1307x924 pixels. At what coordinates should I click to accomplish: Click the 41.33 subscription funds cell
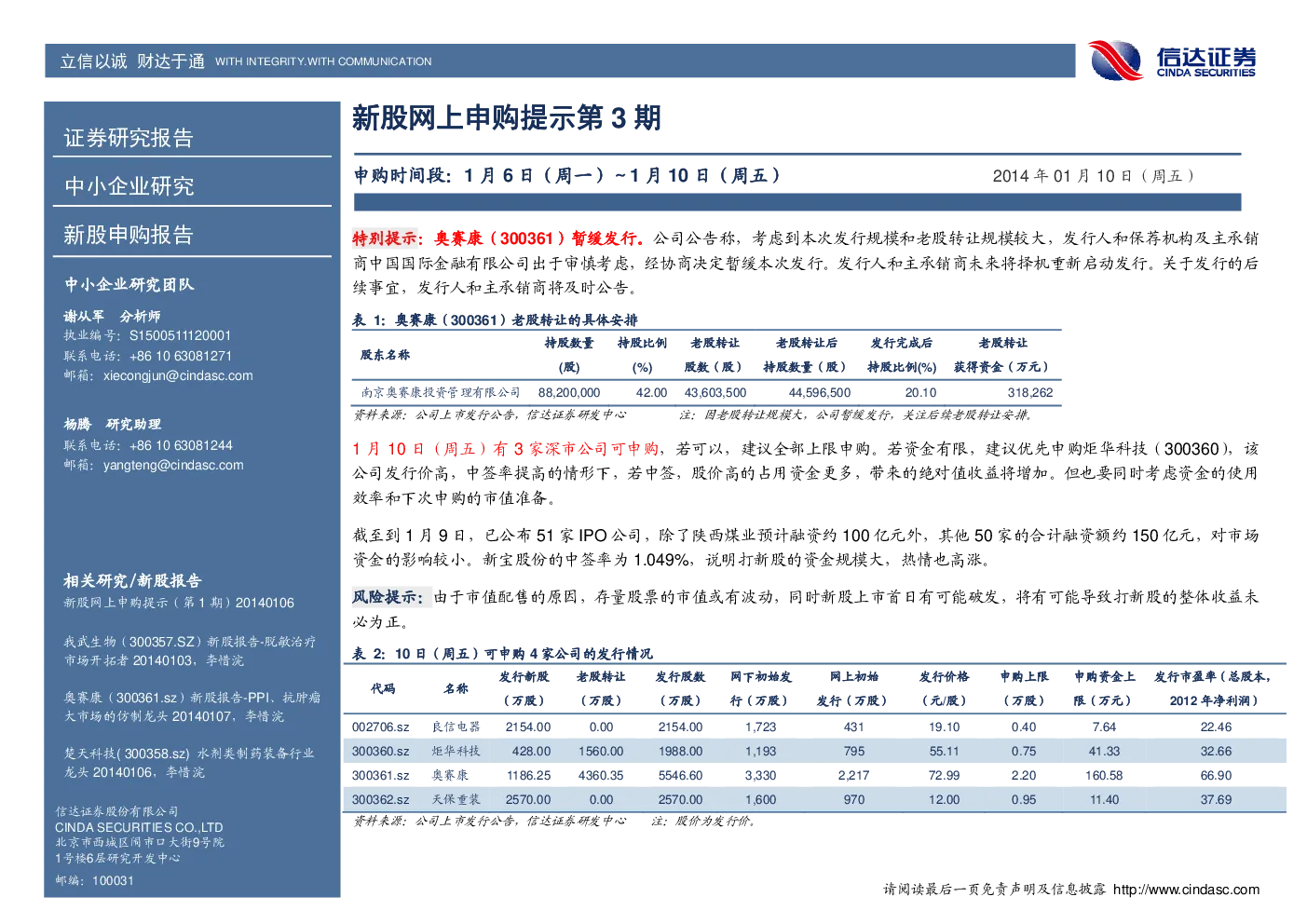click(x=1105, y=752)
